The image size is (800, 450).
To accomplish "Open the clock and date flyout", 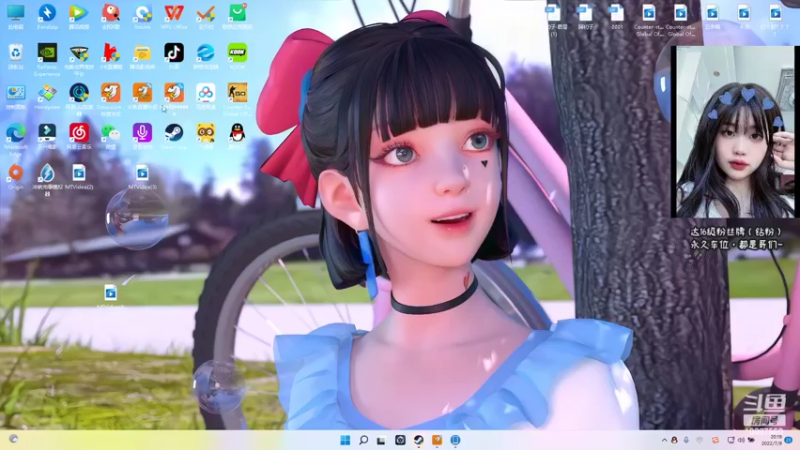I will click(x=771, y=440).
